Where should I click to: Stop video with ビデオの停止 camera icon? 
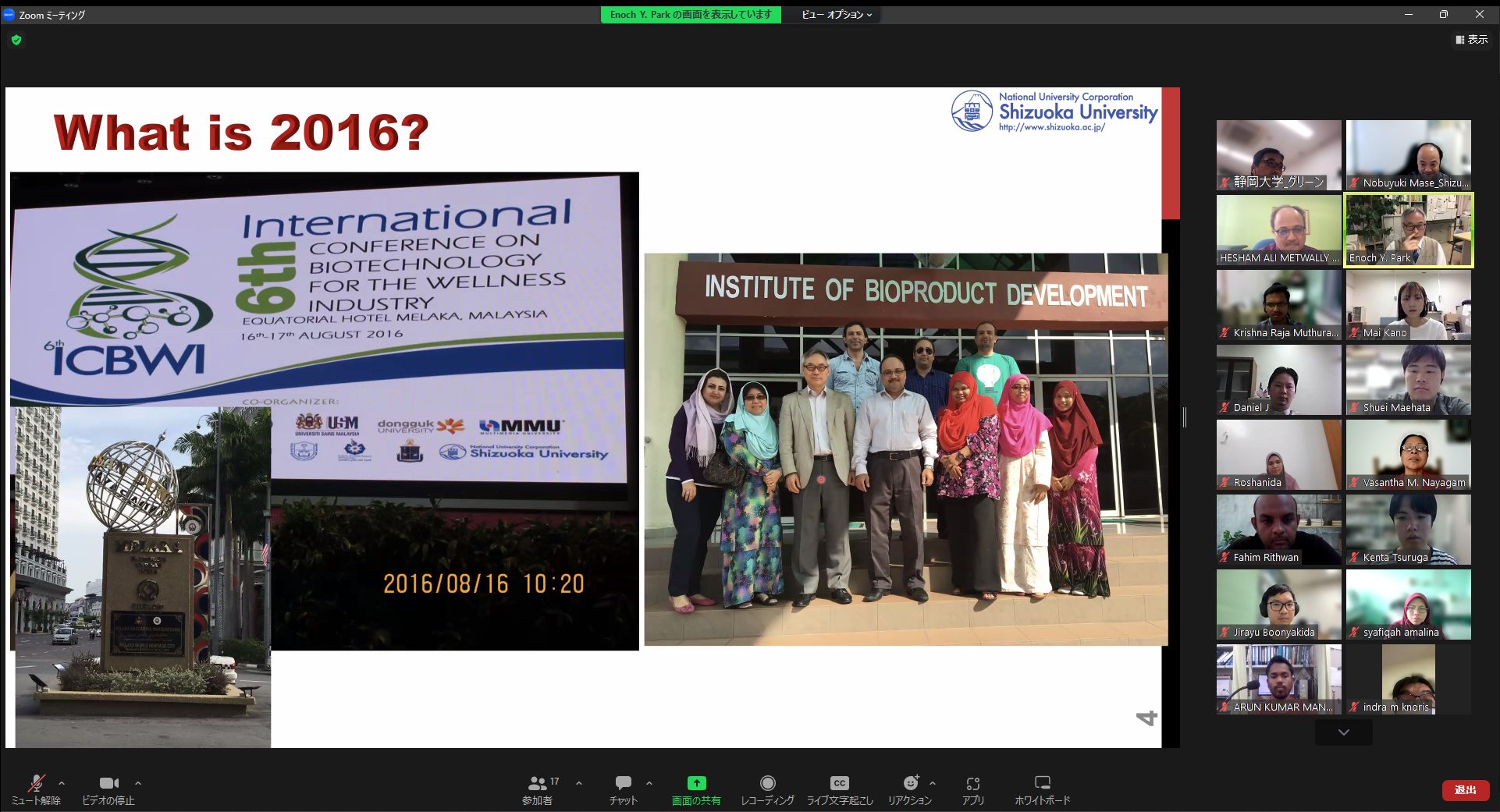108,789
